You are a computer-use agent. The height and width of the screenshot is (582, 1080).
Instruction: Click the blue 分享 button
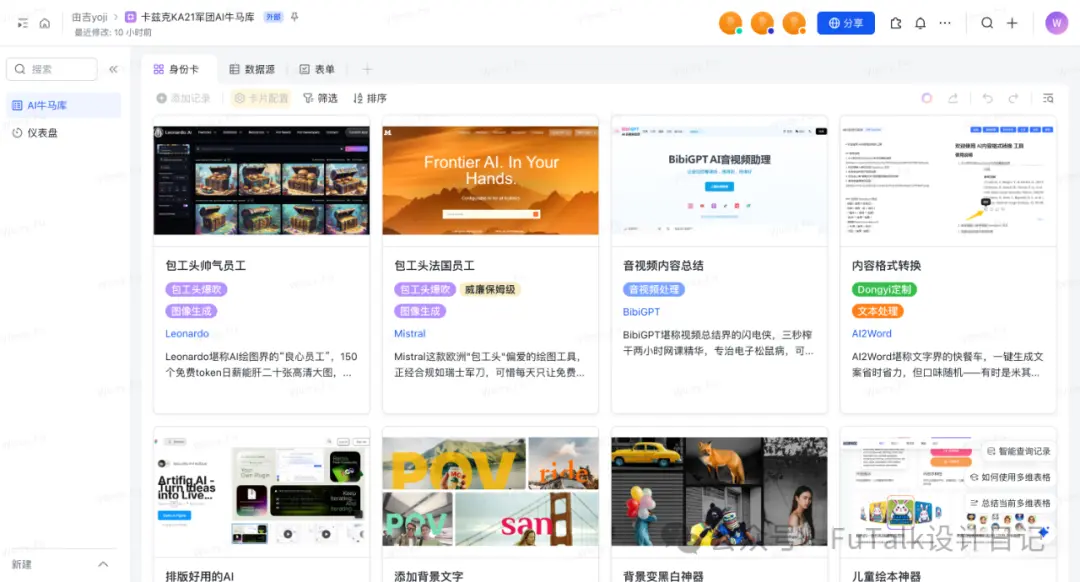coord(846,23)
